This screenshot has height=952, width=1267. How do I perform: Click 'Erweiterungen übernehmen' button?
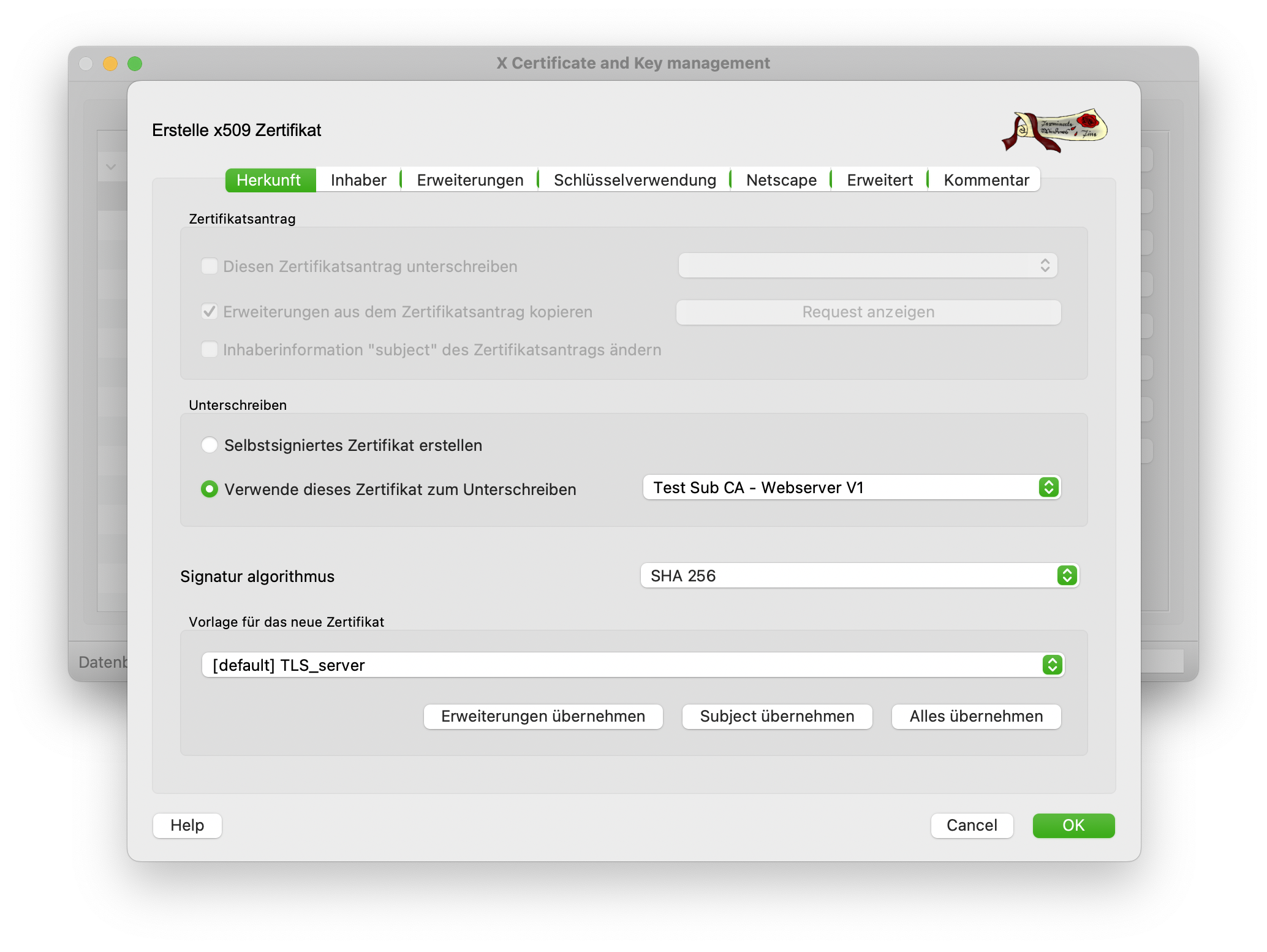pyautogui.click(x=543, y=716)
